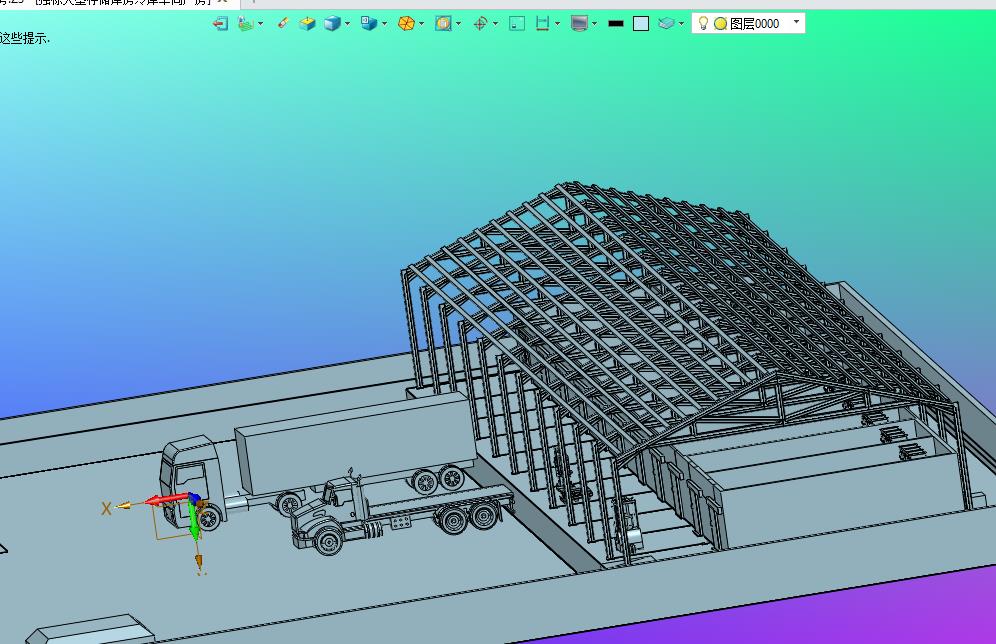Select the open document tab title
This screenshot has width=996, height=644.
pos(105,3)
